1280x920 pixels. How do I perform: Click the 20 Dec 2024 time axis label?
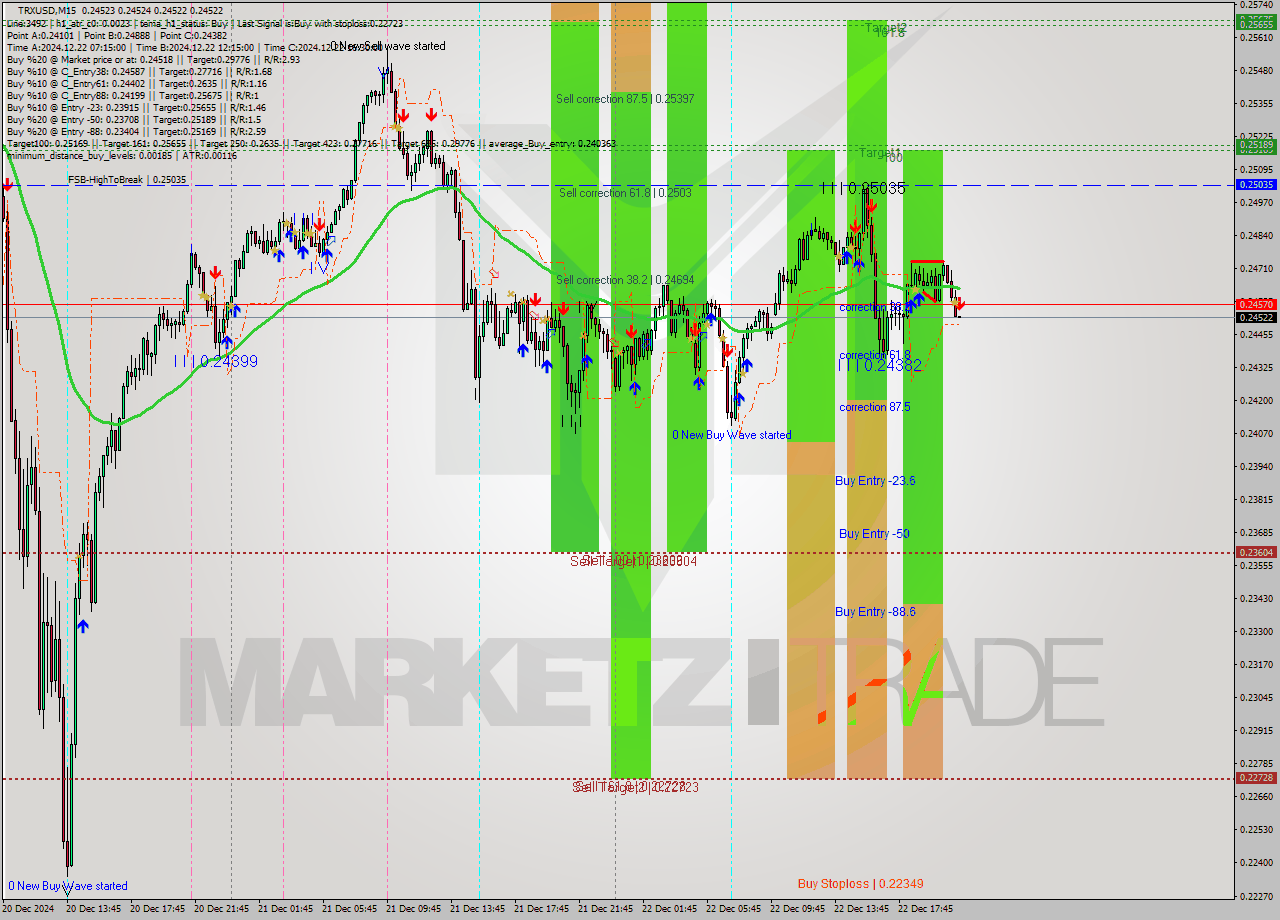(x=28, y=909)
